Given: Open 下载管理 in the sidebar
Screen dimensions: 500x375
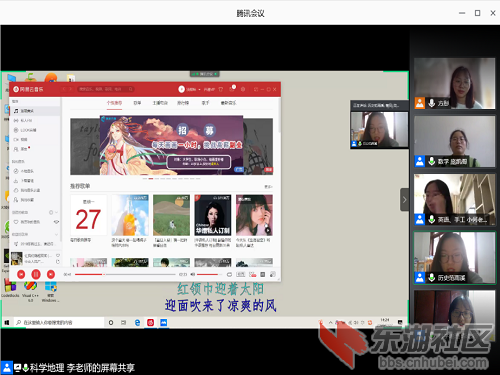Looking at the screenshot, I should [x=35, y=181].
